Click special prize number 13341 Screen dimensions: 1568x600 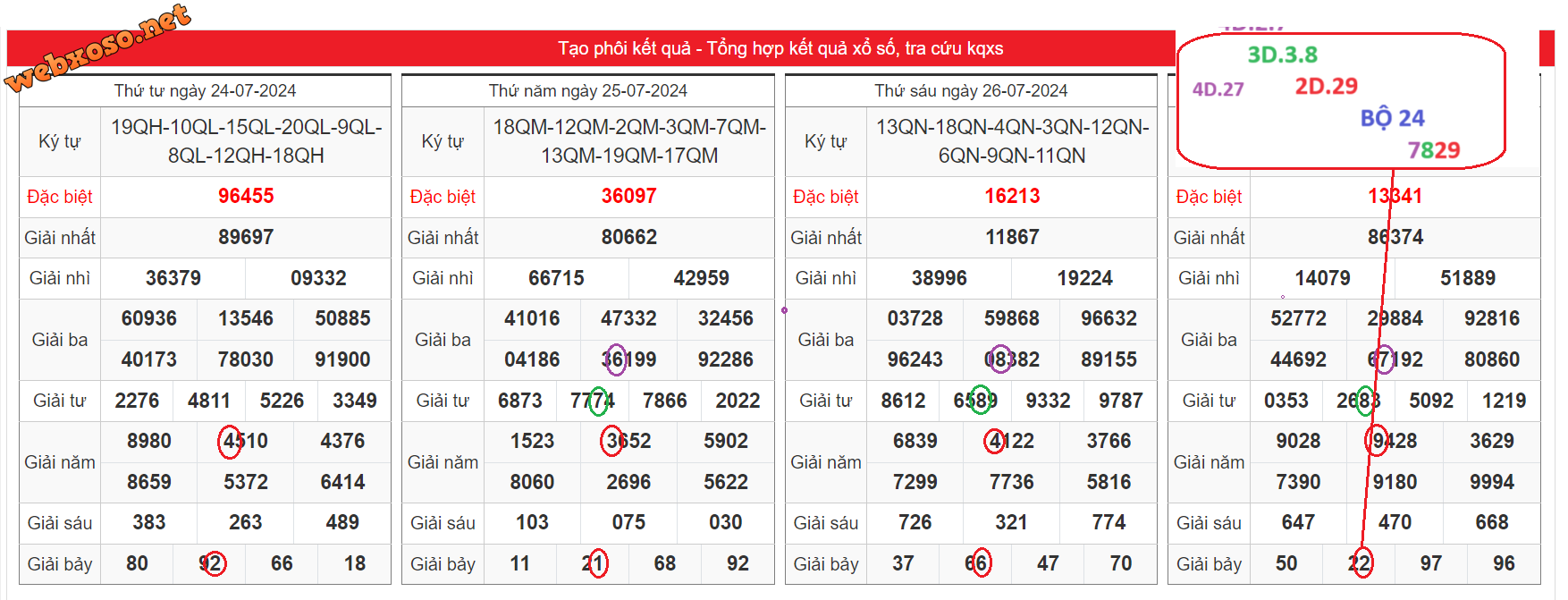1395,196
